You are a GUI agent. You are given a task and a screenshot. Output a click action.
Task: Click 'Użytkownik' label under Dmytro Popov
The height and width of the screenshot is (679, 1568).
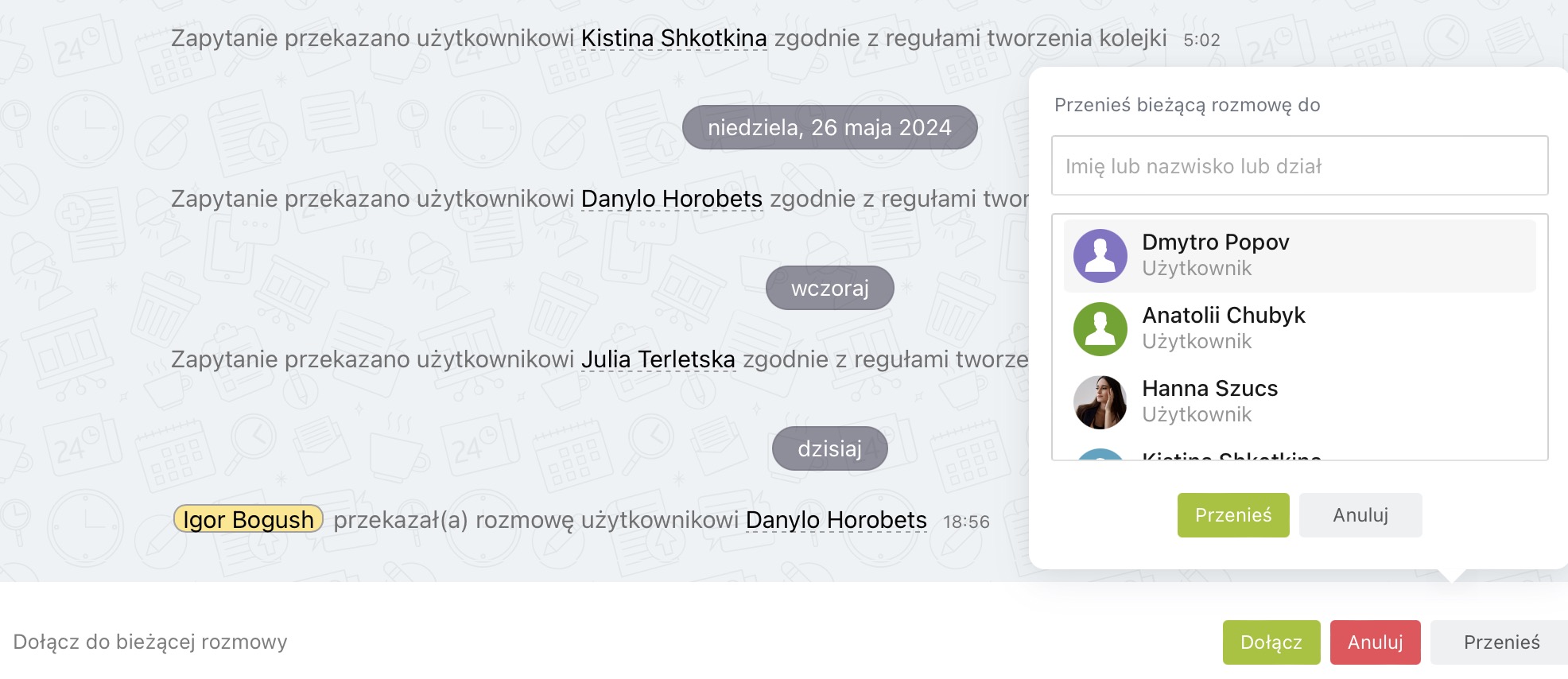[x=1197, y=269]
